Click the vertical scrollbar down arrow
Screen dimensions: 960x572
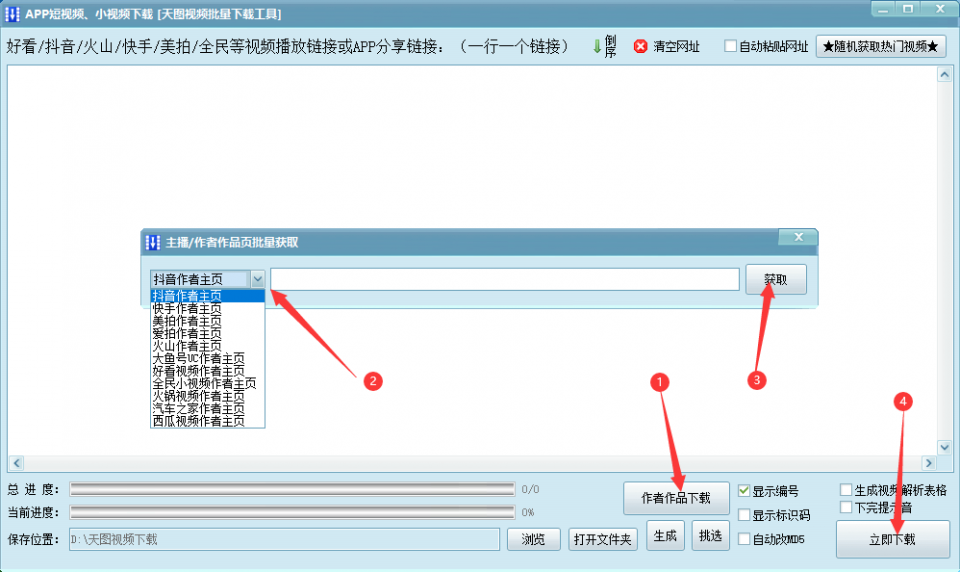click(945, 447)
